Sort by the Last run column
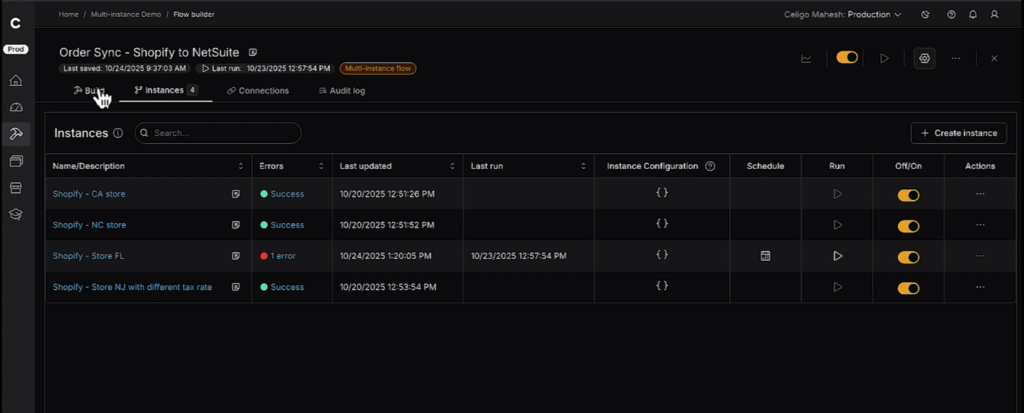 [583, 166]
